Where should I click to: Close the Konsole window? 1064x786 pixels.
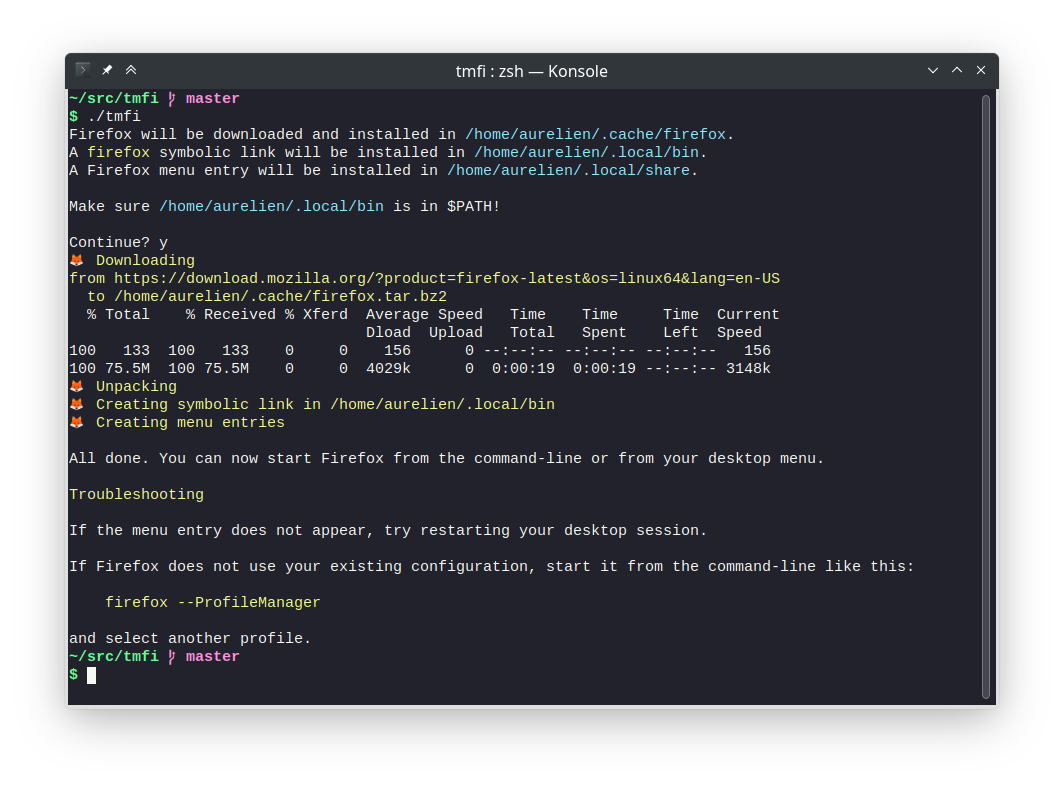point(981,70)
